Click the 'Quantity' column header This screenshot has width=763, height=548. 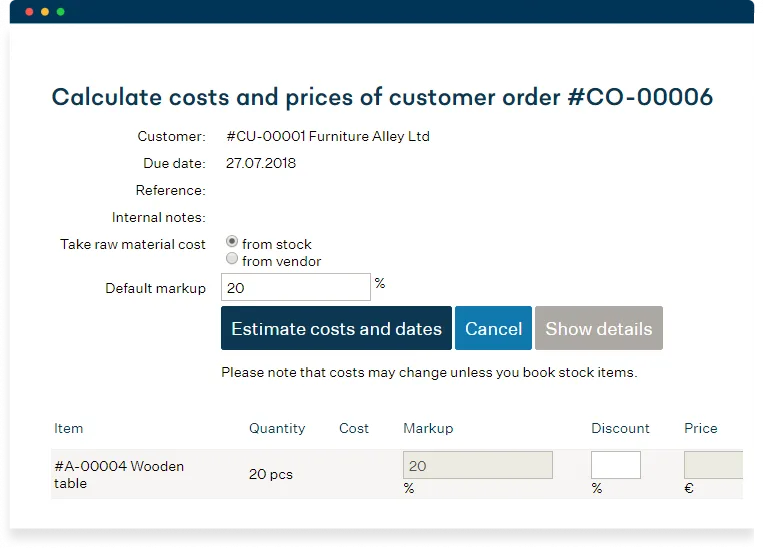277,428
